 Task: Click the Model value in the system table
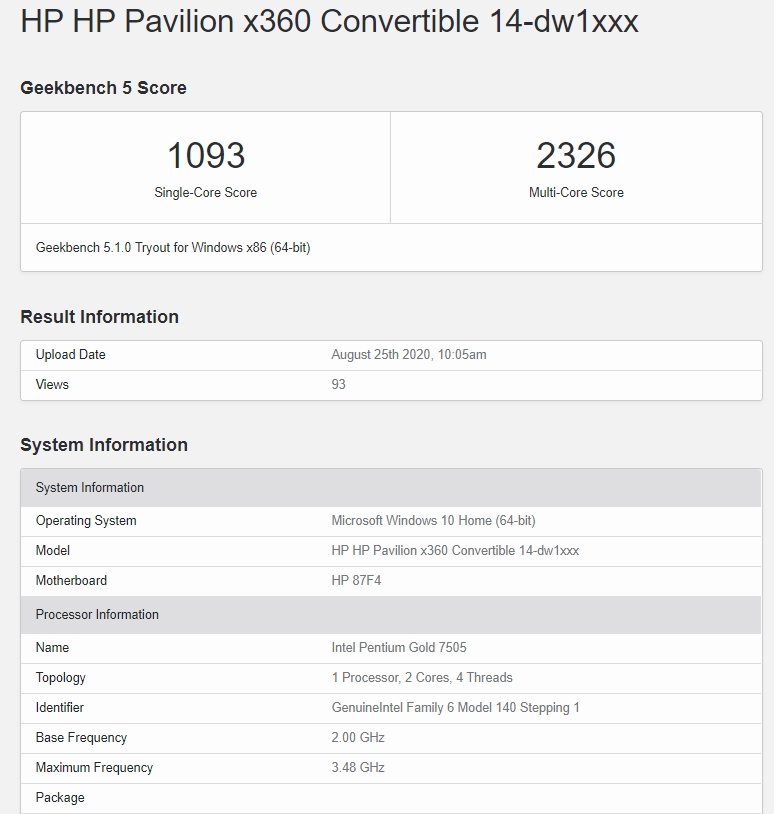click(x=455, y=551)
